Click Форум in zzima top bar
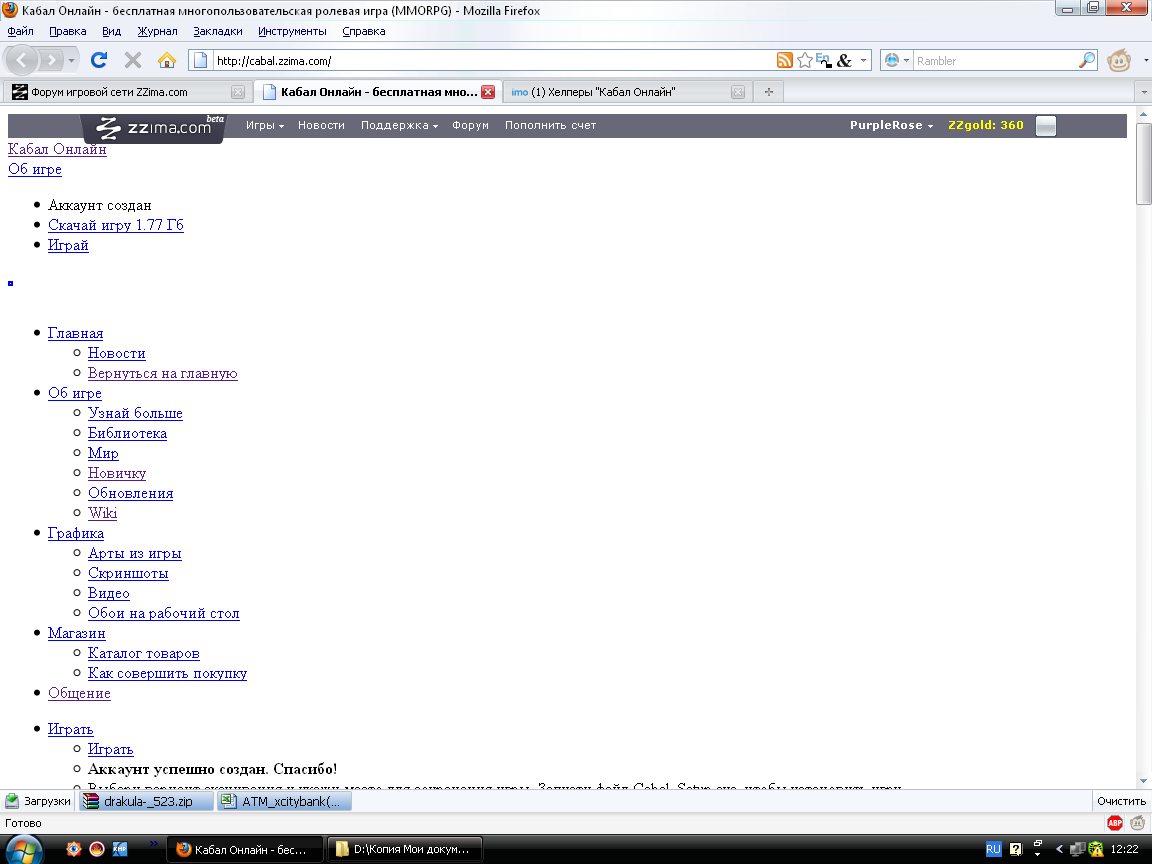This screenshot has width=1152, height=864. (470, 125)
